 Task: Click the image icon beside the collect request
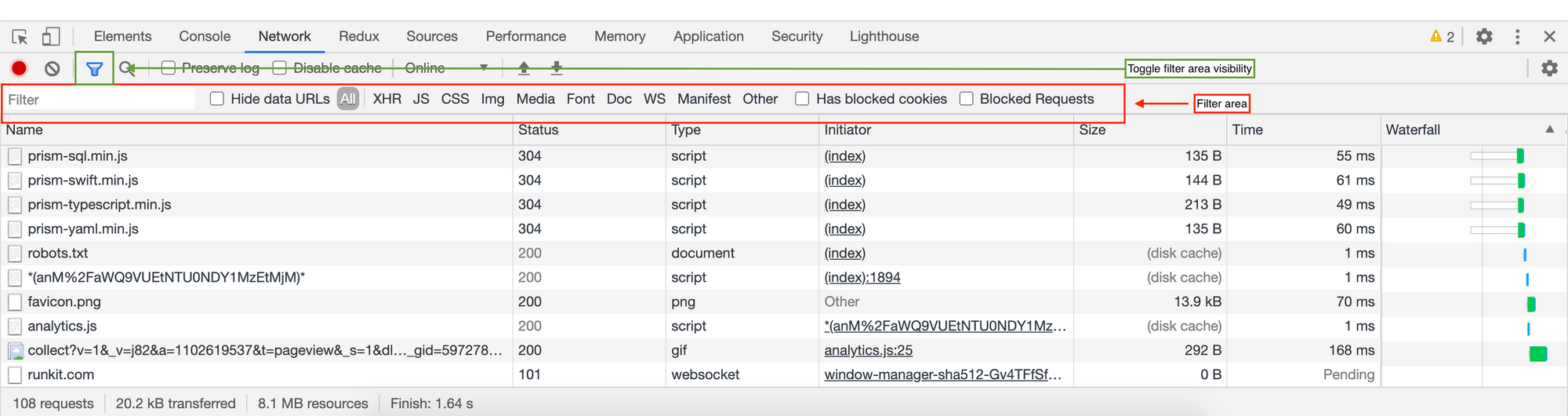[15, 351]
